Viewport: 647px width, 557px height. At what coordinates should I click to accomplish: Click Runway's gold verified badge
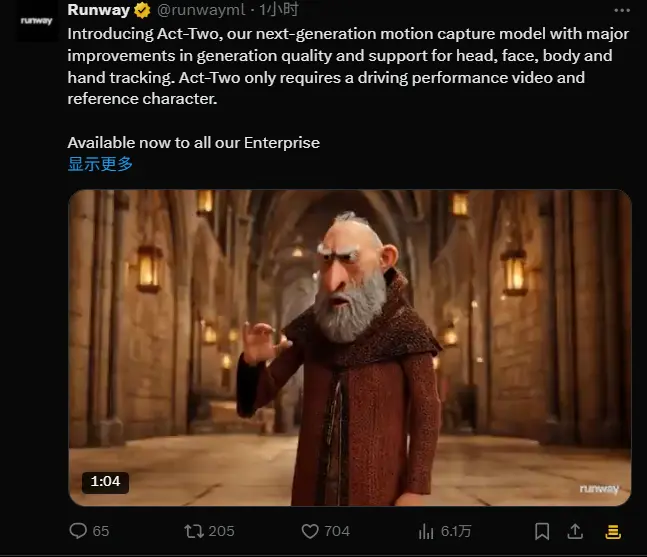tap(142, 10)
